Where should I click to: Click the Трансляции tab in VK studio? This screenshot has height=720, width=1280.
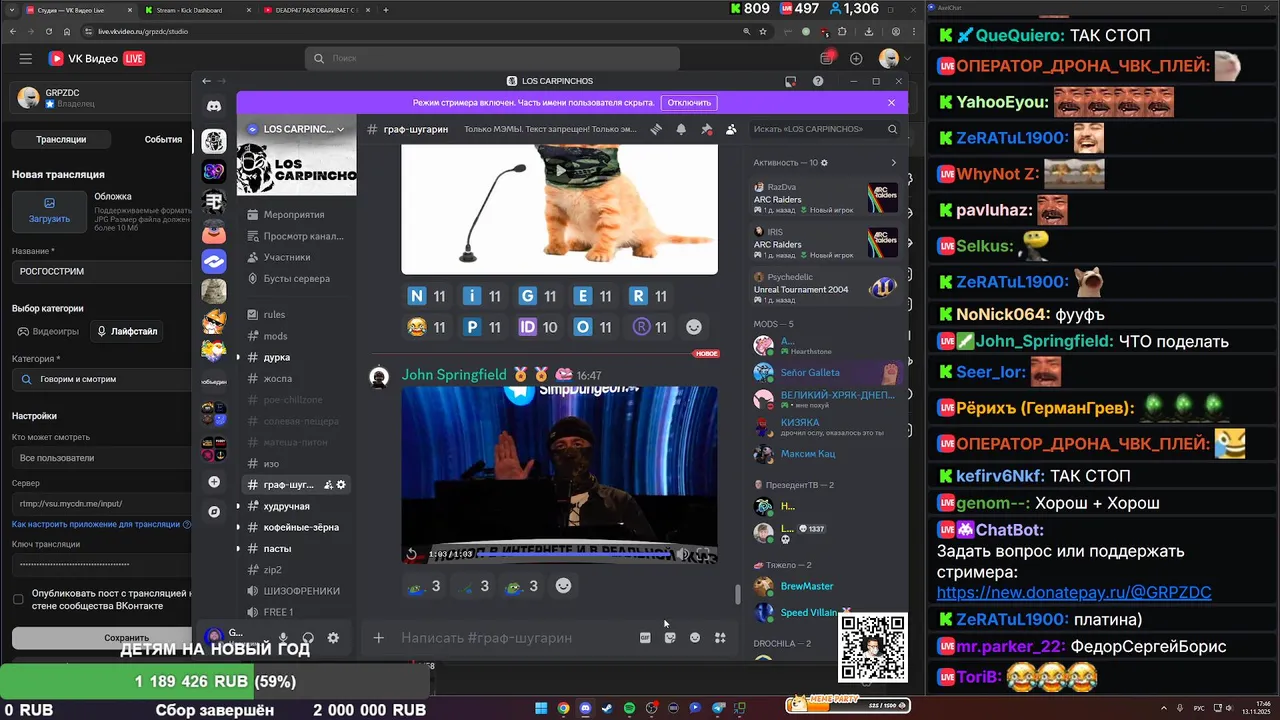pyautogui.click(x=61, y=139)
